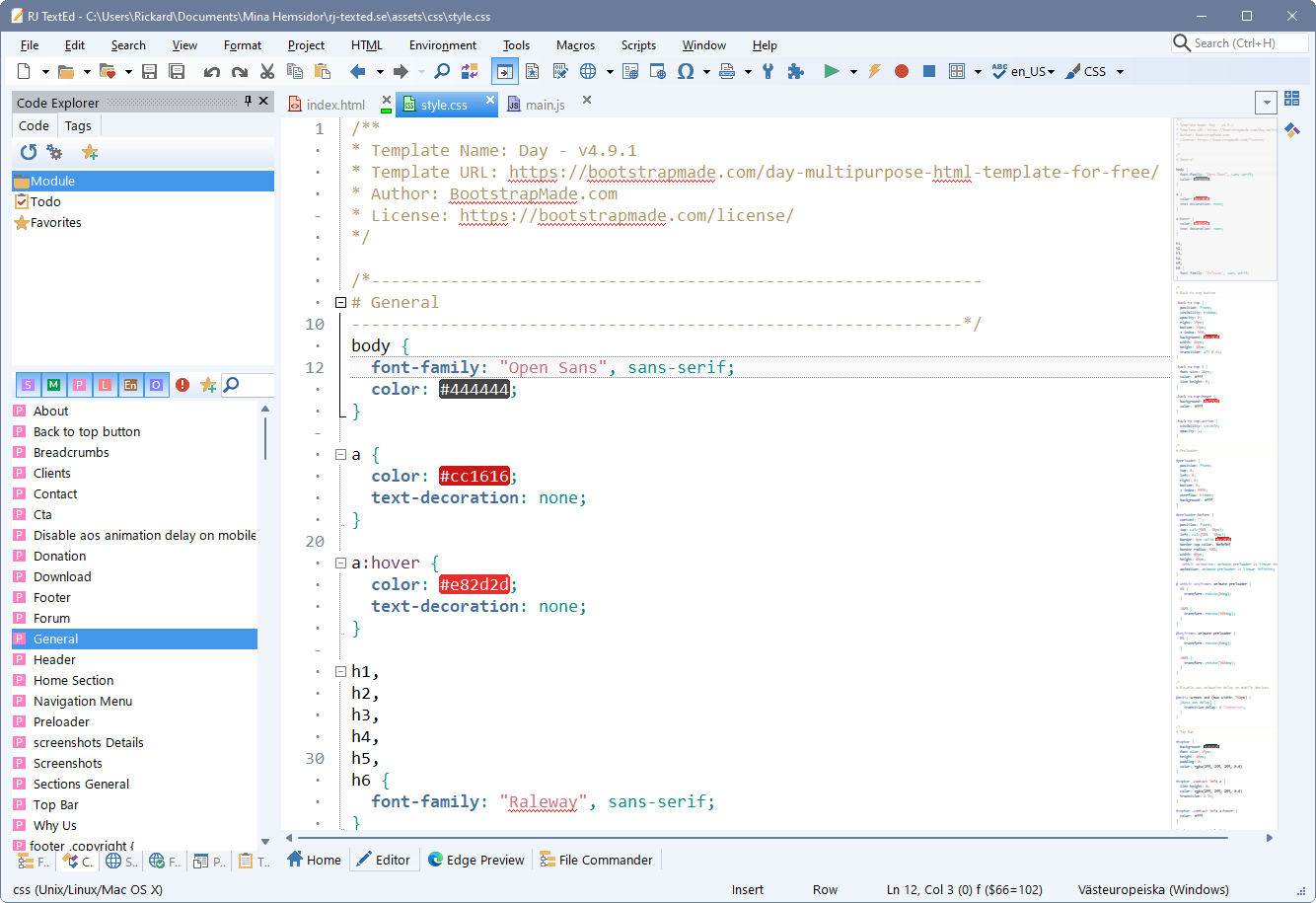Click the Save All toolbar icon
This screenshot has height=903, width=1316.
point(178,71)
